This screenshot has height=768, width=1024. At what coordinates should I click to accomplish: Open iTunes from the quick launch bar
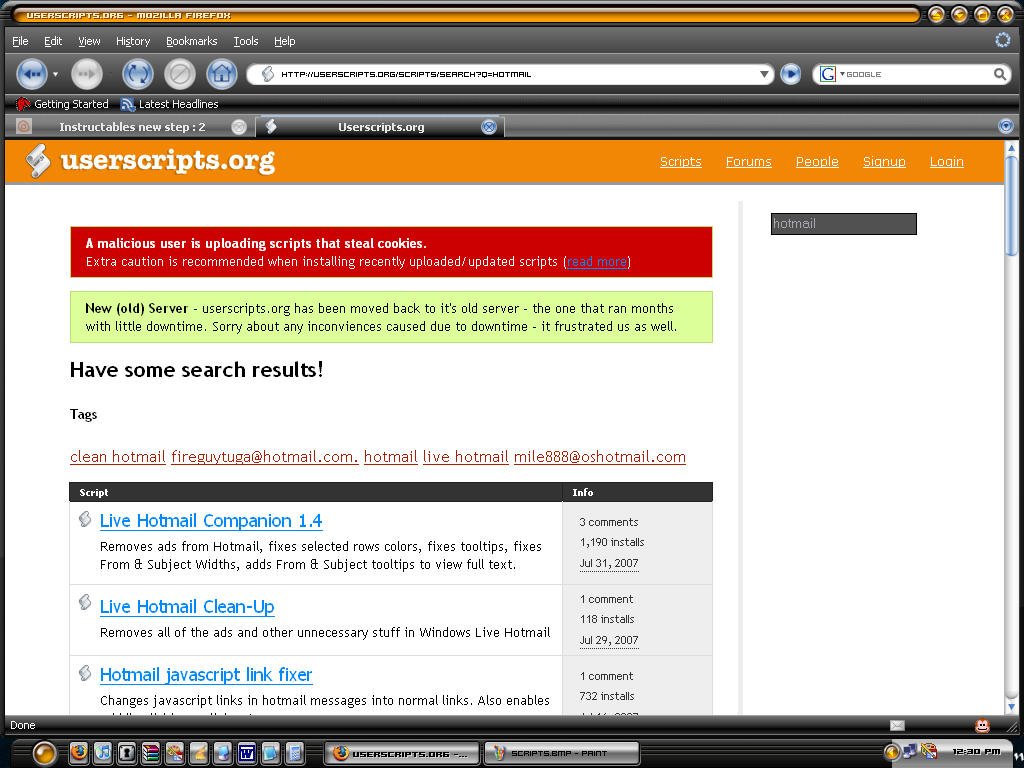tap(103, 753)
